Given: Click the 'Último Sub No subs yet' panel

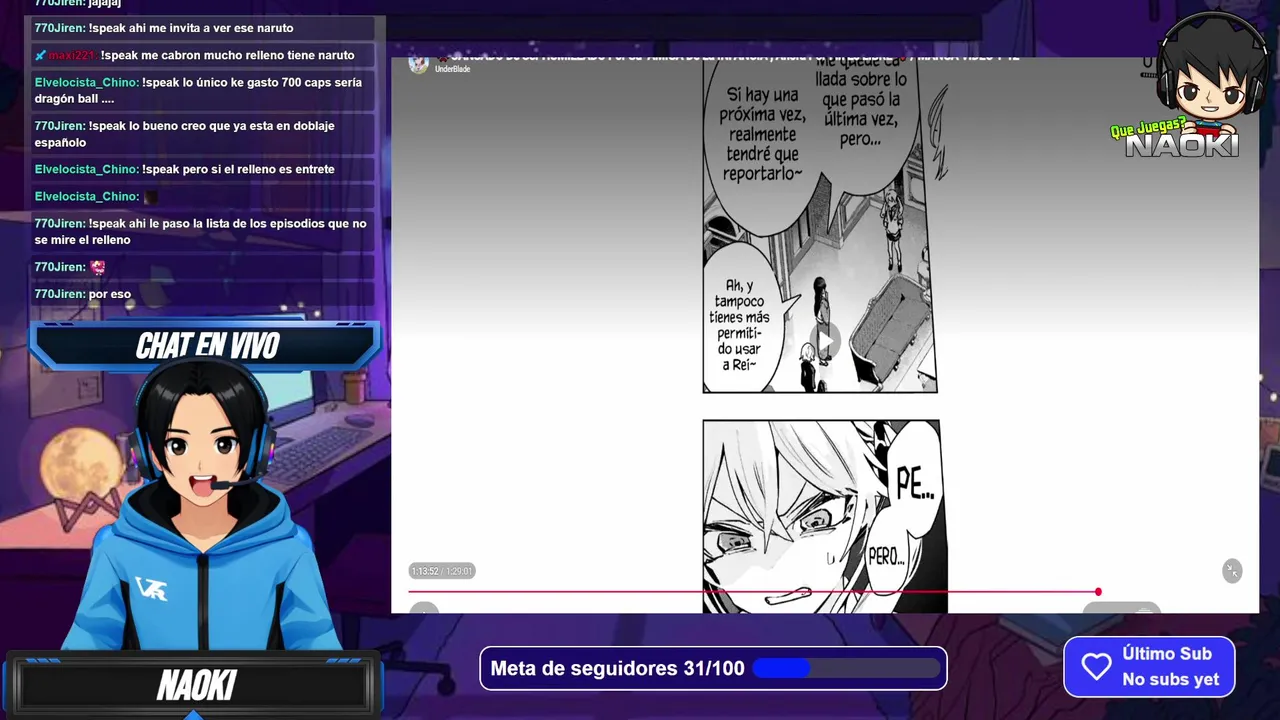Looking at the screenshot, I should [x=1149, y=666].
